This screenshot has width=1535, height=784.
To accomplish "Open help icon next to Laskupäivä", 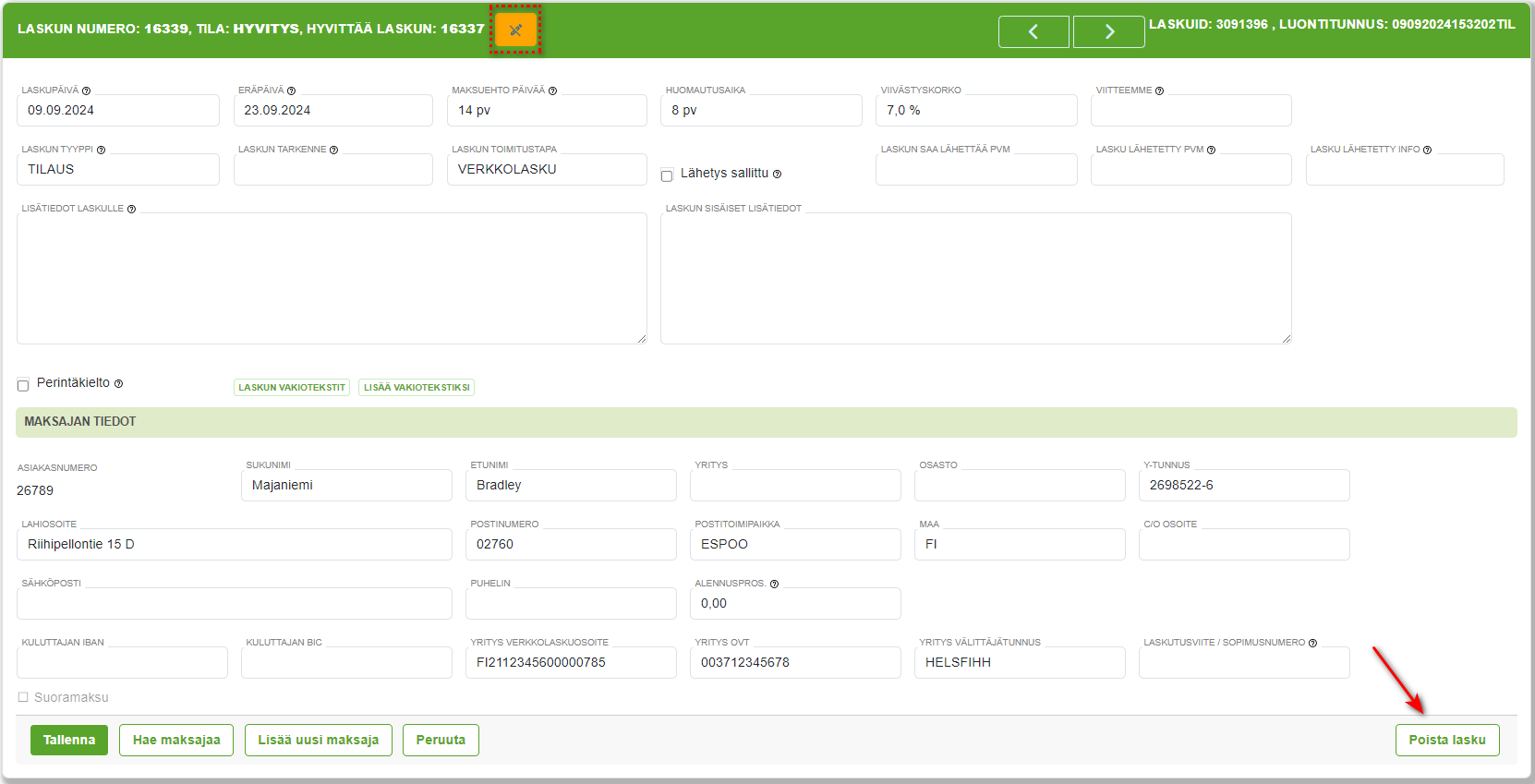I will [x=86, y=90].
